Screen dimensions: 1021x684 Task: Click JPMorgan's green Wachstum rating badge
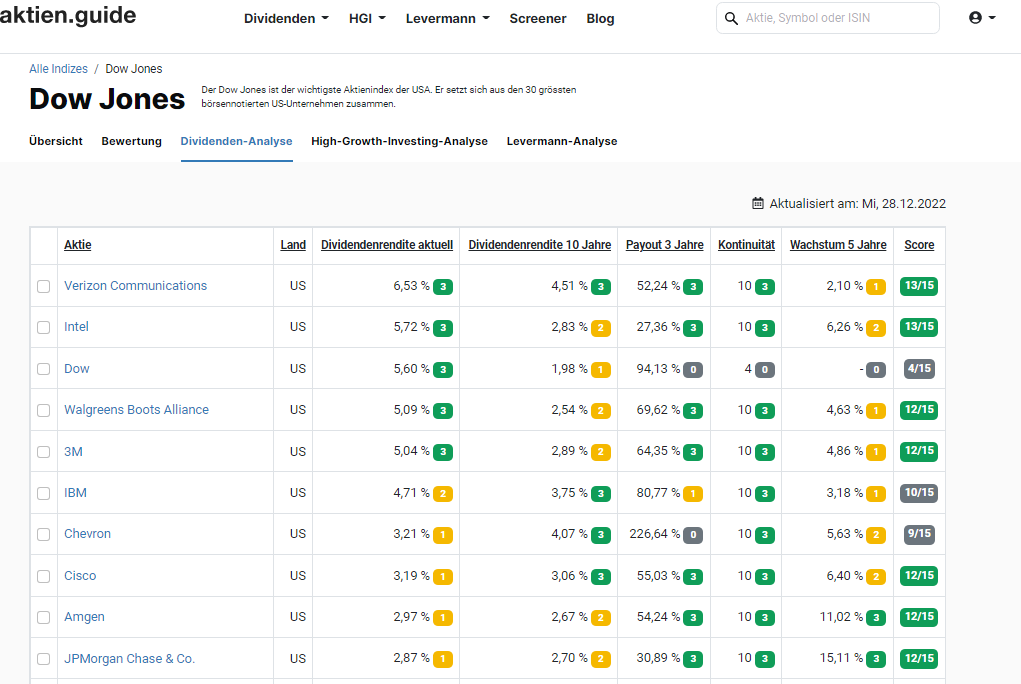point(876,659)
